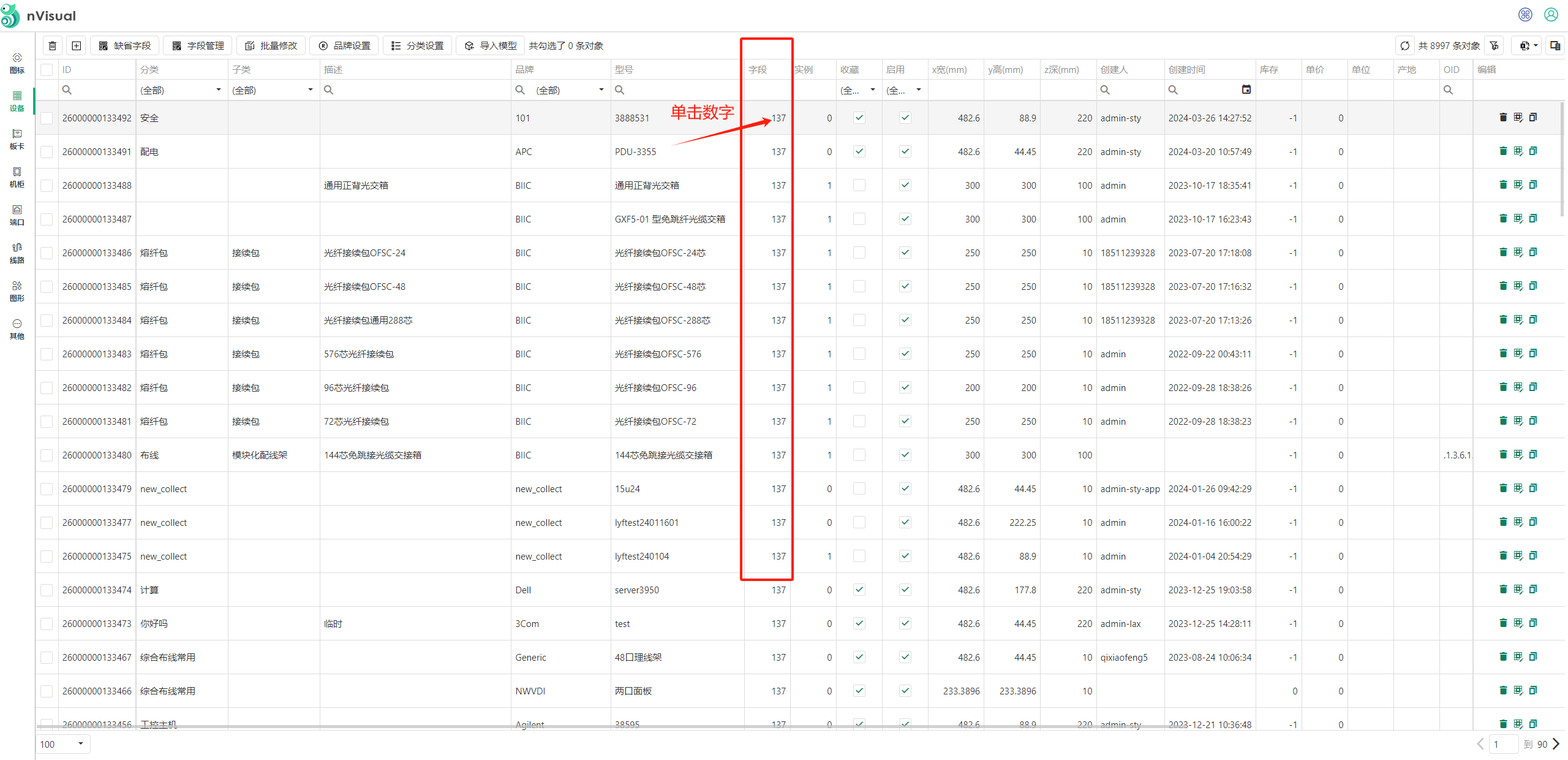Click the add new plus icon in the toolbar
This screenshot has height=760, width=1568.
pyautogui.click(x=77, y=46)
